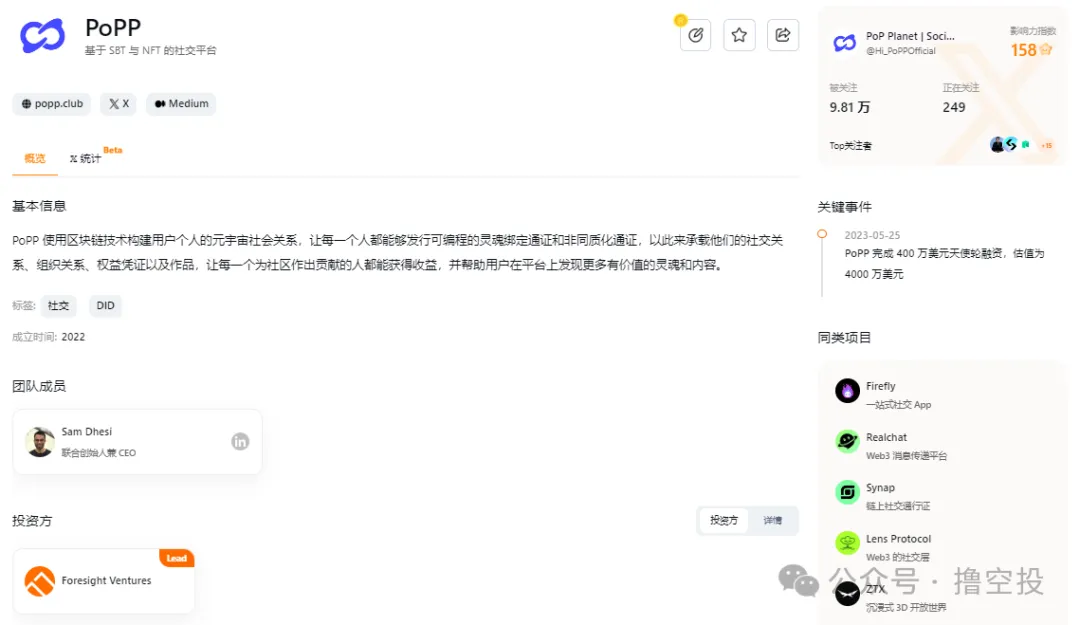Click the 9.81 万 followers count
The width and height of the screenshot is (1080, 625).
pos(849,107)
